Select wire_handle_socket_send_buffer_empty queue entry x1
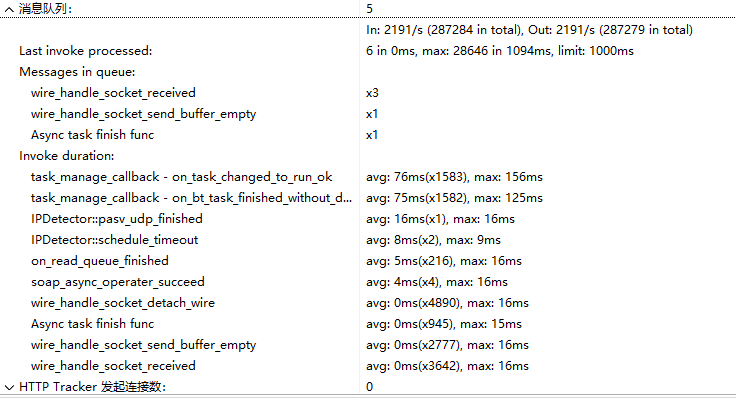Viewport: 736px width, 398px height. point(368,114)
